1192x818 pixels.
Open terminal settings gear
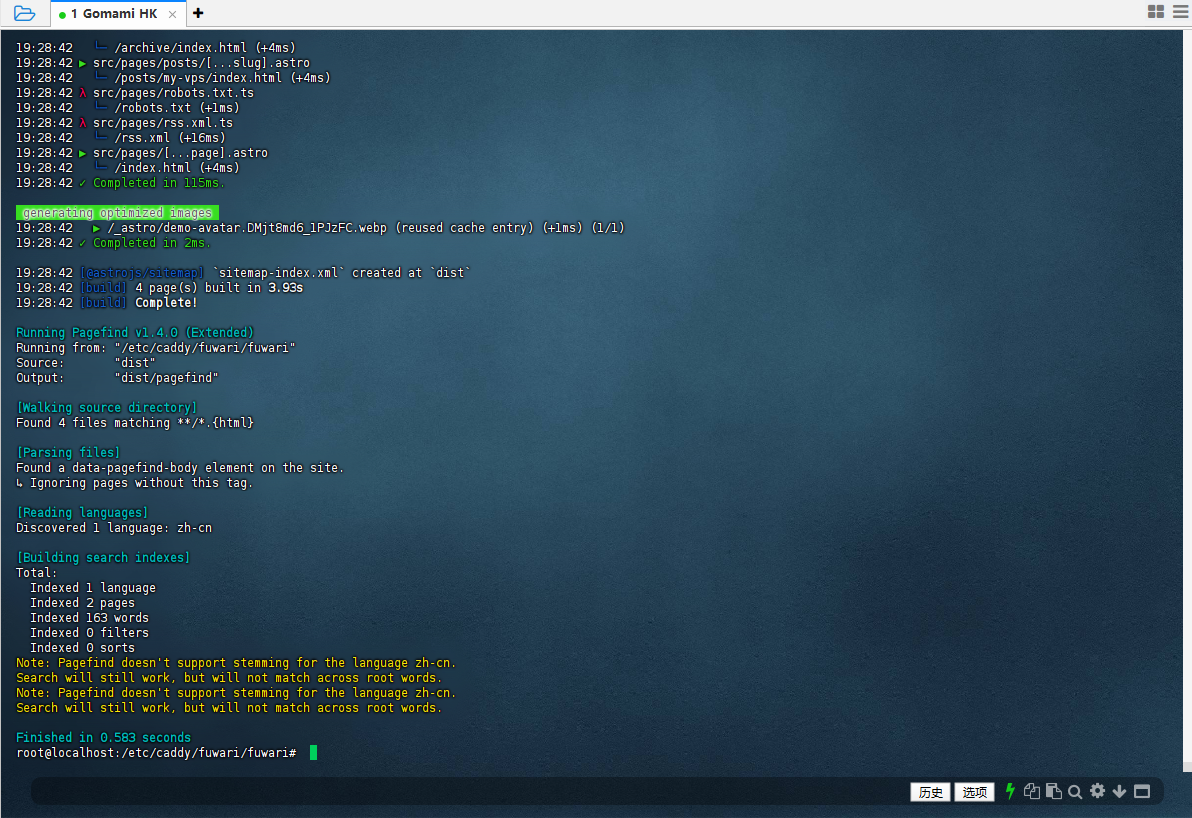tap(1097, 791)
